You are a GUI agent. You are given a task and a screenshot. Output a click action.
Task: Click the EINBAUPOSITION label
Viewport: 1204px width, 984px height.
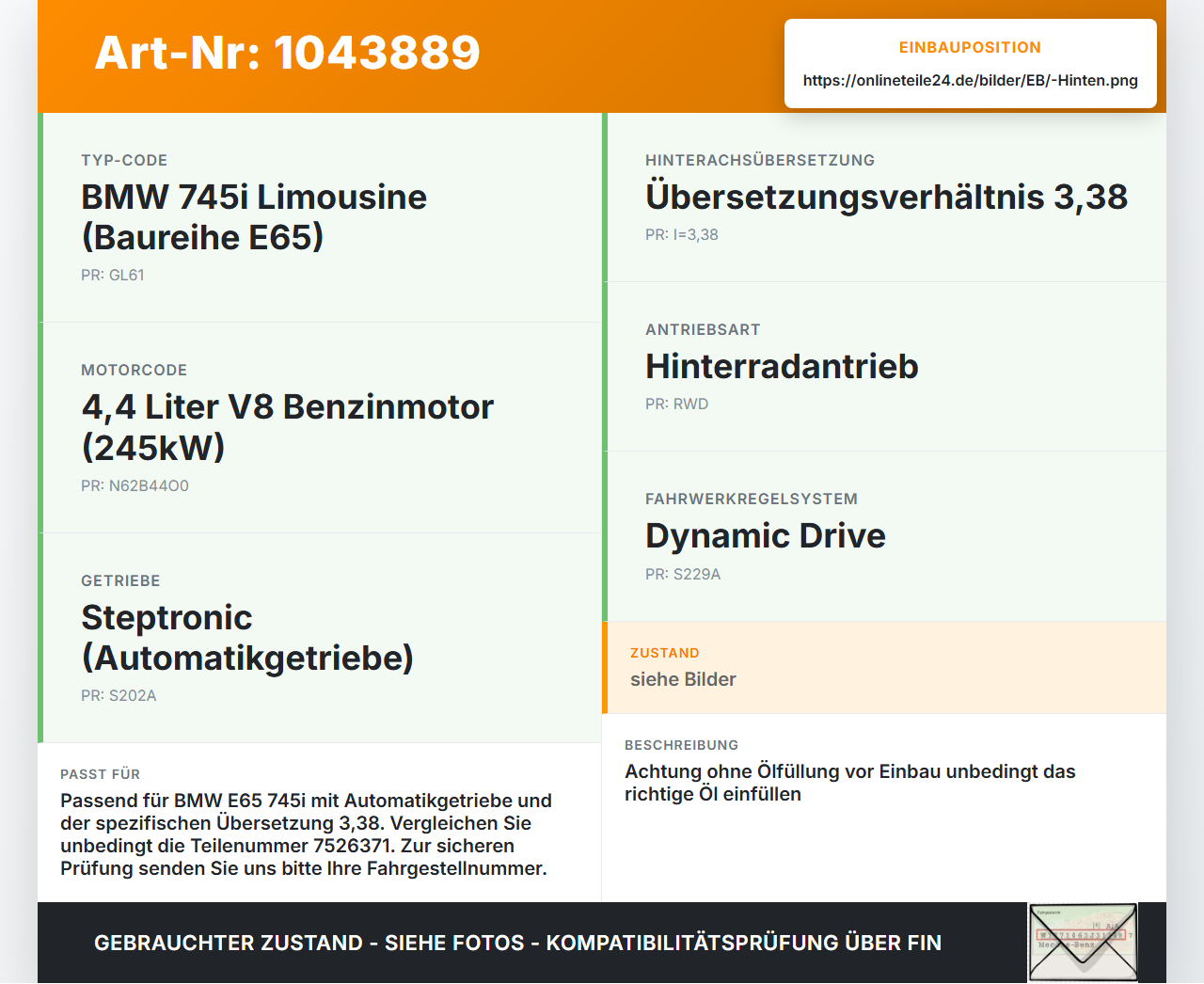click(x=970, y=47)
